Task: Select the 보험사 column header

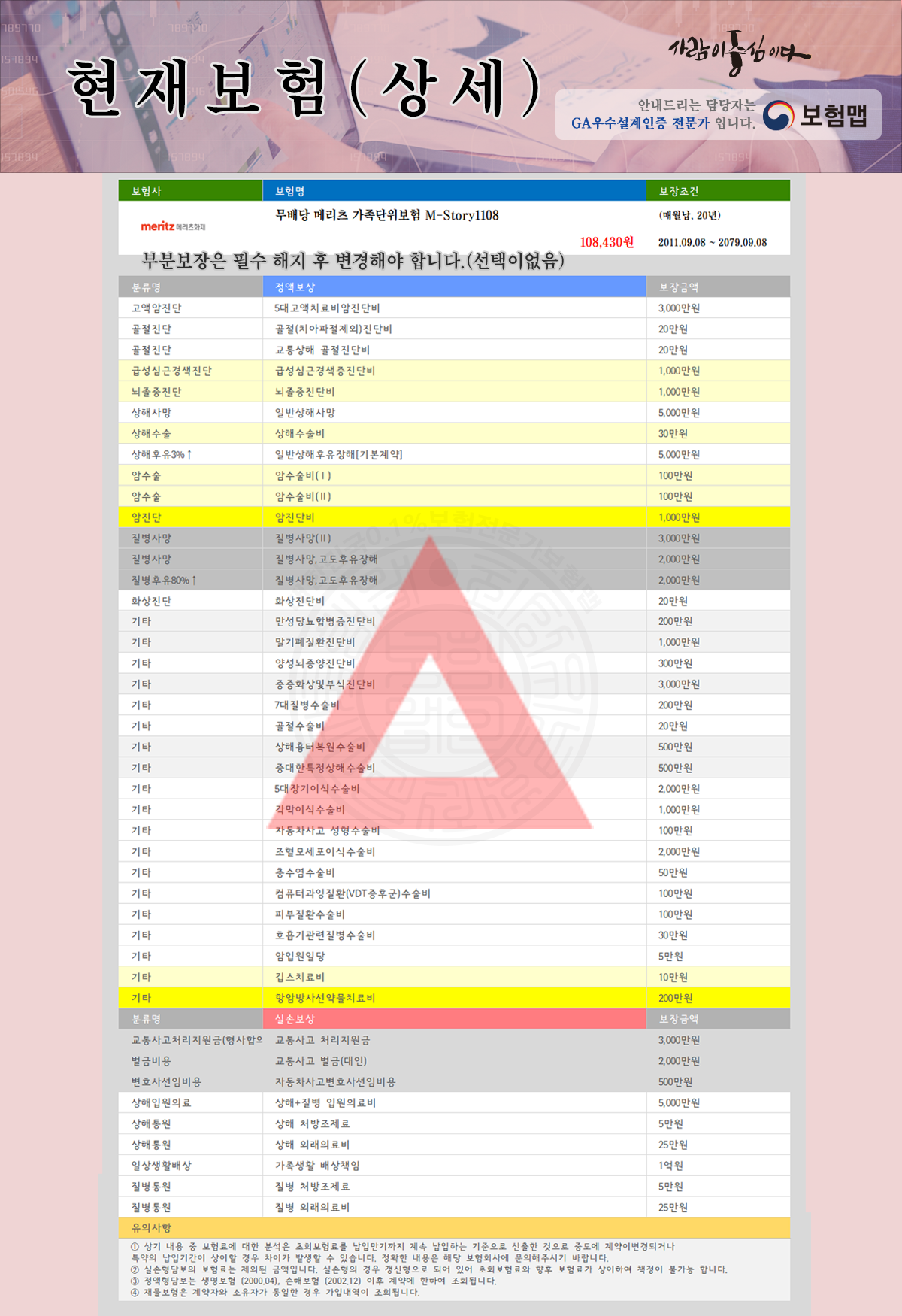Action: (190, 191)
